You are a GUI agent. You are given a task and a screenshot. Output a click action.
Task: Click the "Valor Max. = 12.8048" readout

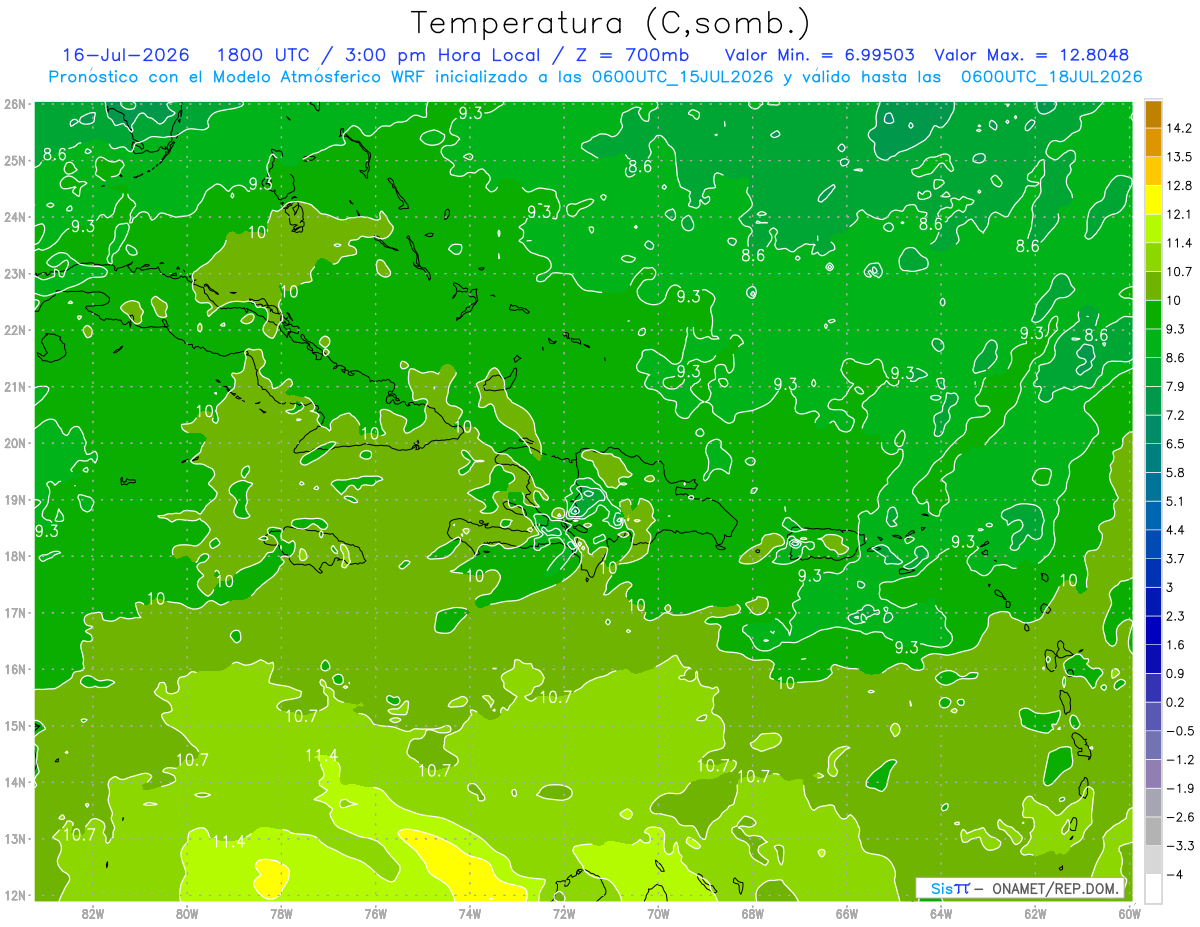click(x=1031, y=54)
